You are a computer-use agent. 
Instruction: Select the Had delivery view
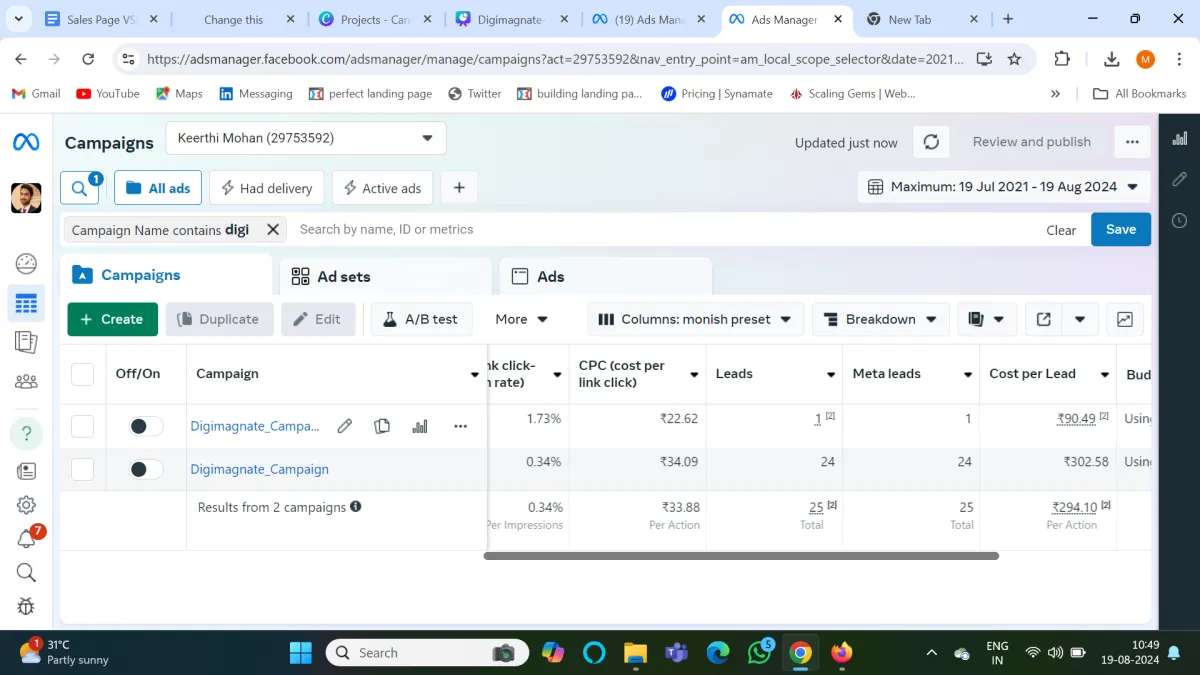tap(267, 188)
